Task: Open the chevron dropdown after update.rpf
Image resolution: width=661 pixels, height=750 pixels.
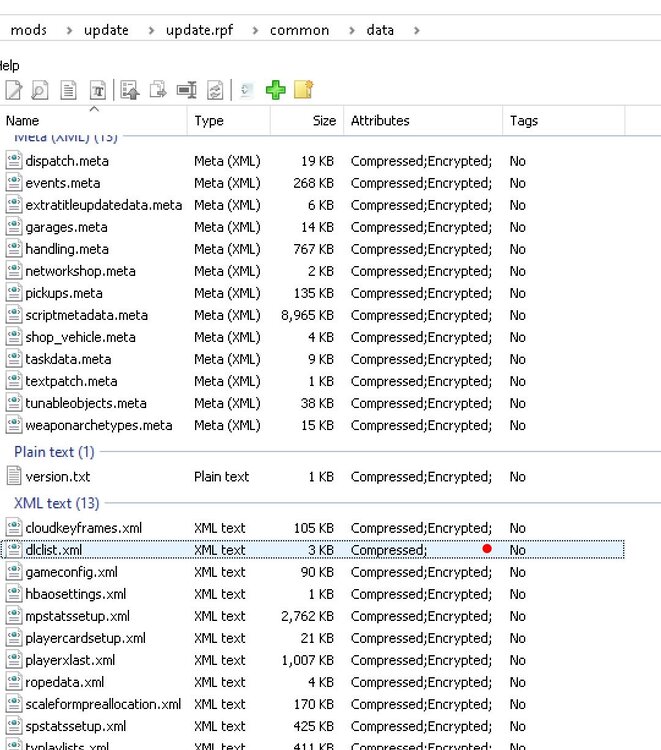Action: pos(255,31)
